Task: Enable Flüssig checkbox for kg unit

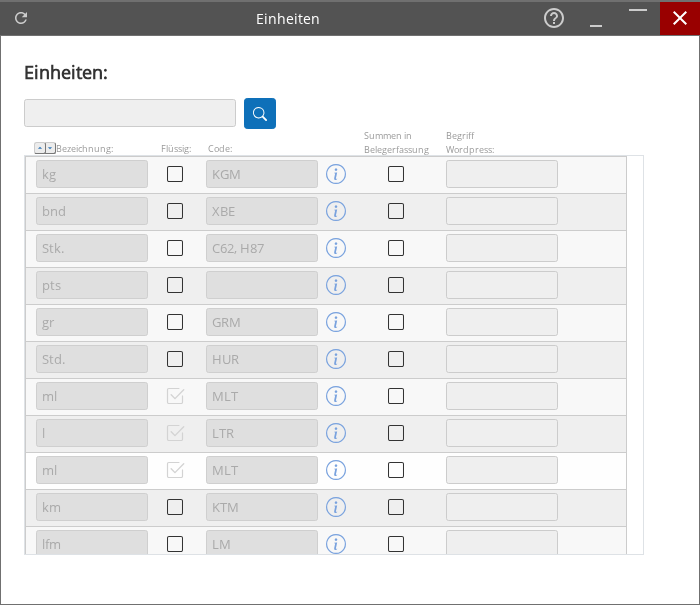Action: [175, 174]
